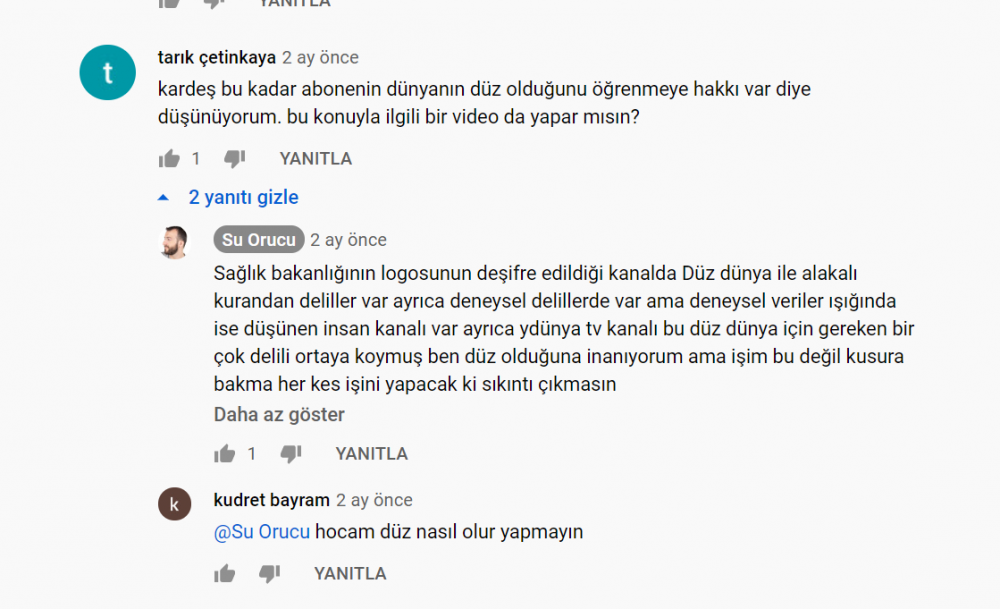Screen dimensions: 1000x609
Task: Open the @Su Orucu mention link
Action: coord(261,532)
